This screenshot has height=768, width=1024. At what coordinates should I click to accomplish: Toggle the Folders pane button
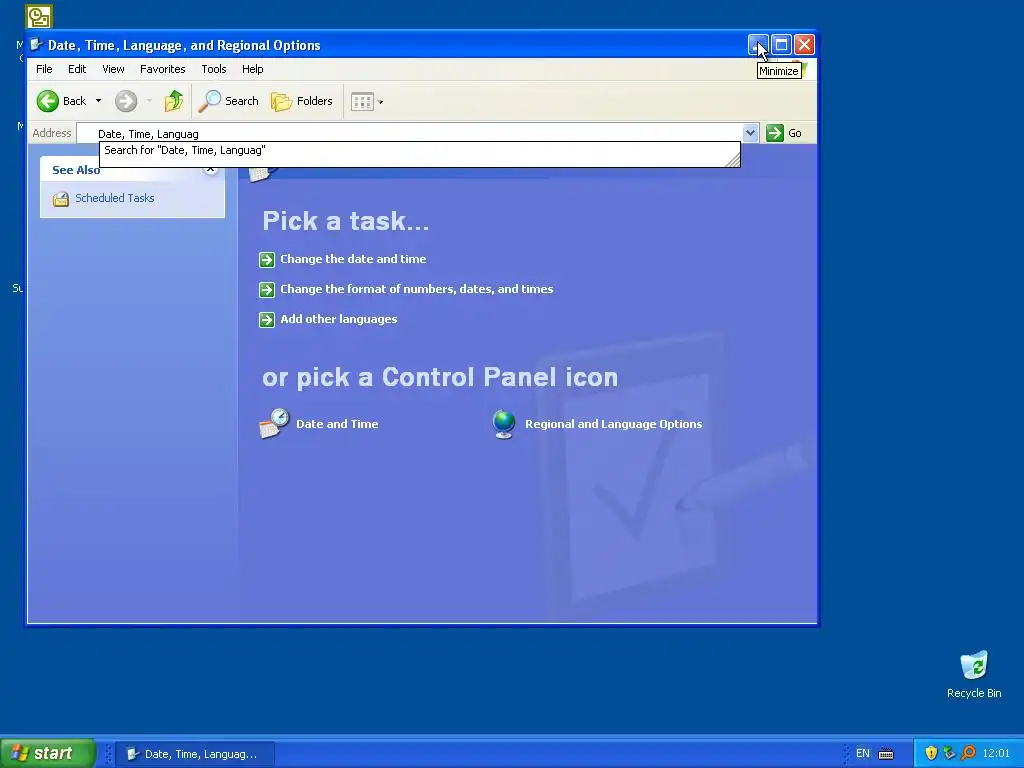(302, 101)
